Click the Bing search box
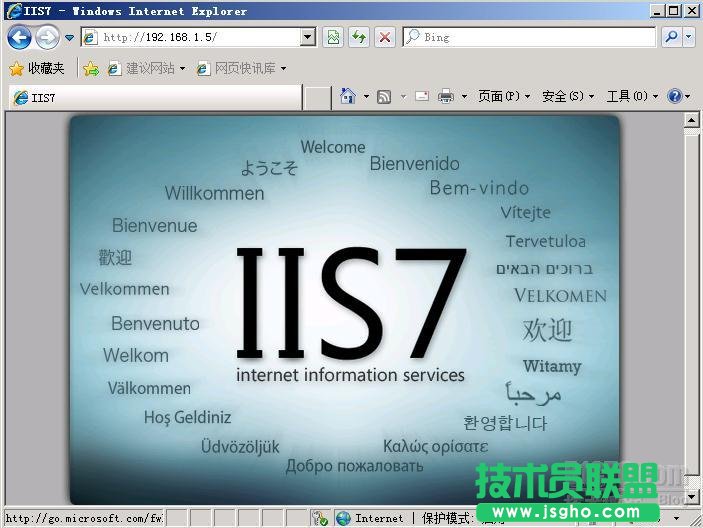This screenshot has width=703, height=528. tap(529, 37)
